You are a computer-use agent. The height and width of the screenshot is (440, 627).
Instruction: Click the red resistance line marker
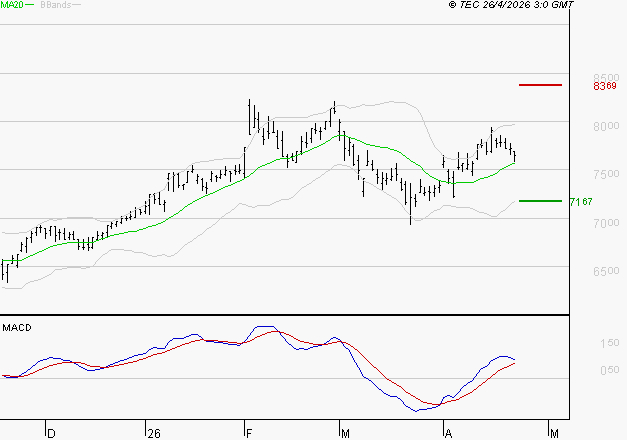coord(540,85)
